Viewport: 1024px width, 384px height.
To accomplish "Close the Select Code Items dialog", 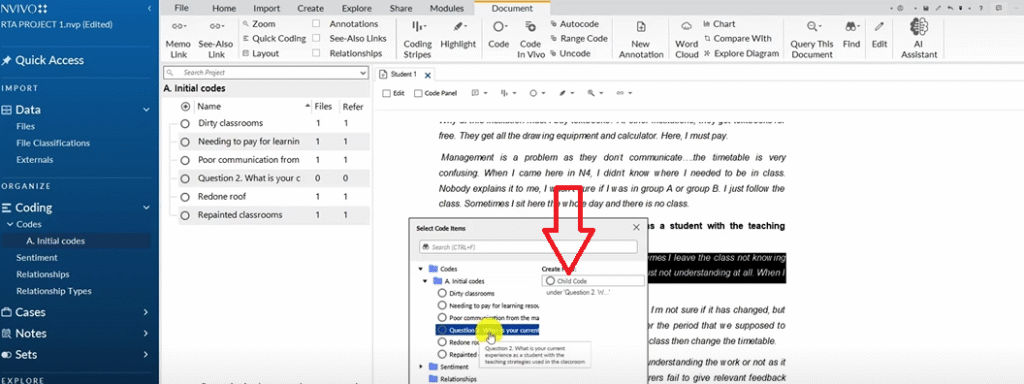I will point(636,227).
